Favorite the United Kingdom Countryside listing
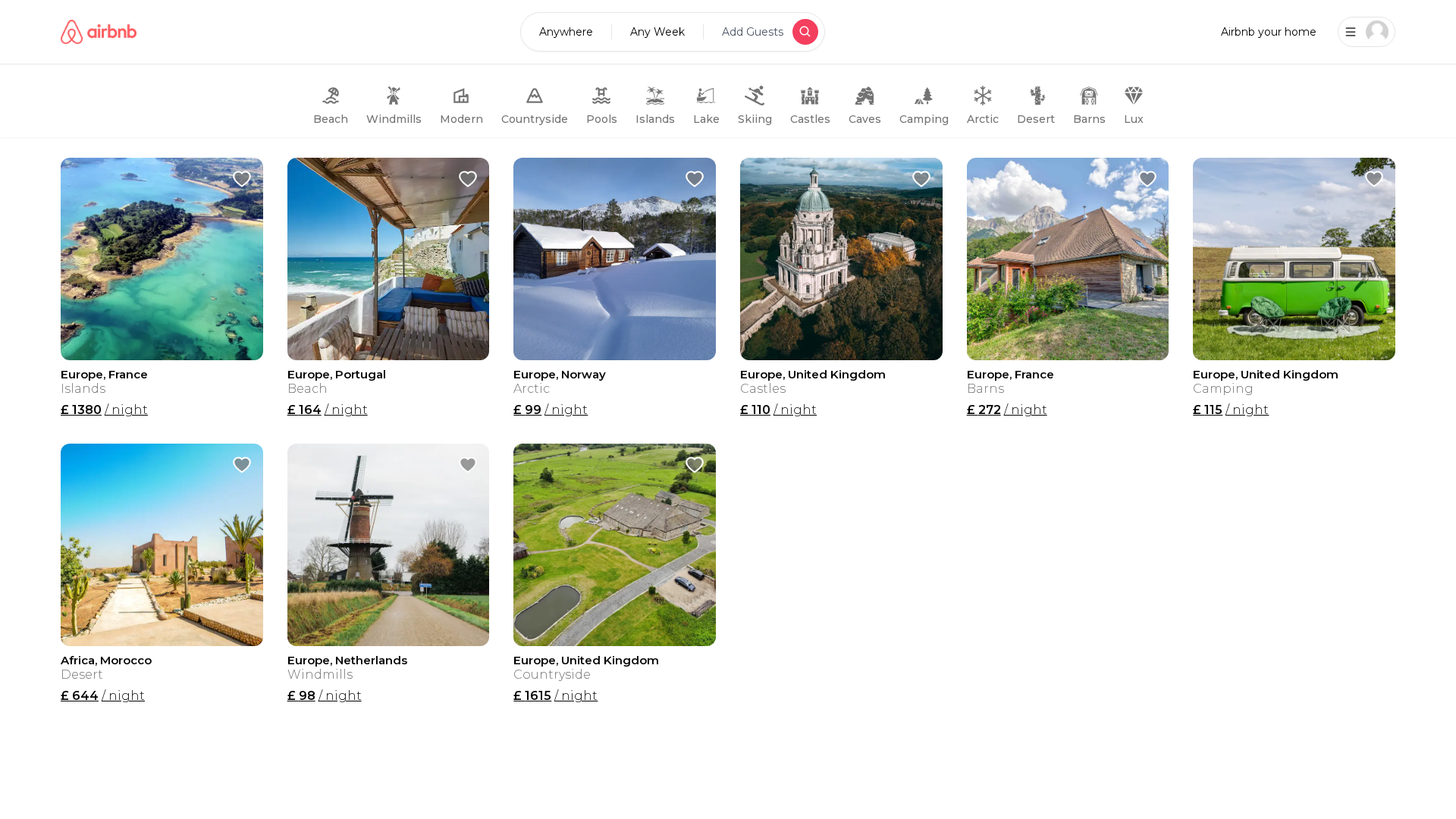1456x819 pixels. (695, 465)
